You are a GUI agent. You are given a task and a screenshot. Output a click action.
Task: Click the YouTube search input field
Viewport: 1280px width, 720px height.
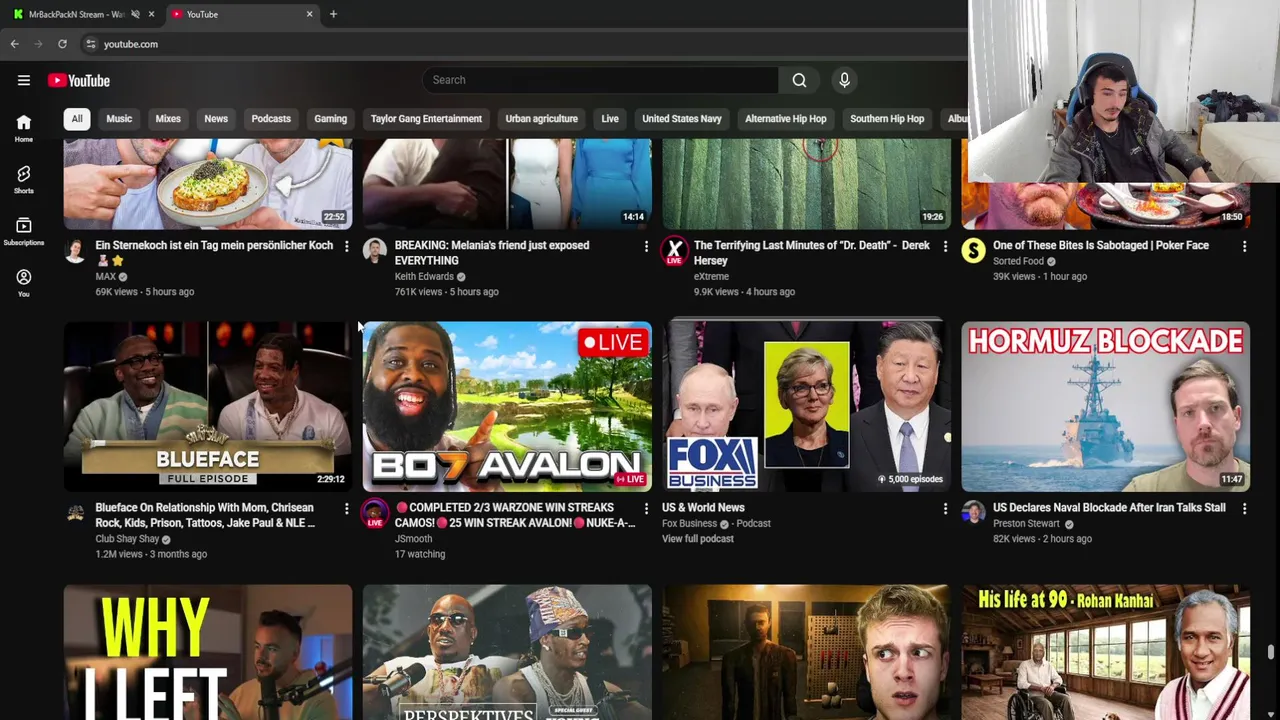click(x=600, y=80)
